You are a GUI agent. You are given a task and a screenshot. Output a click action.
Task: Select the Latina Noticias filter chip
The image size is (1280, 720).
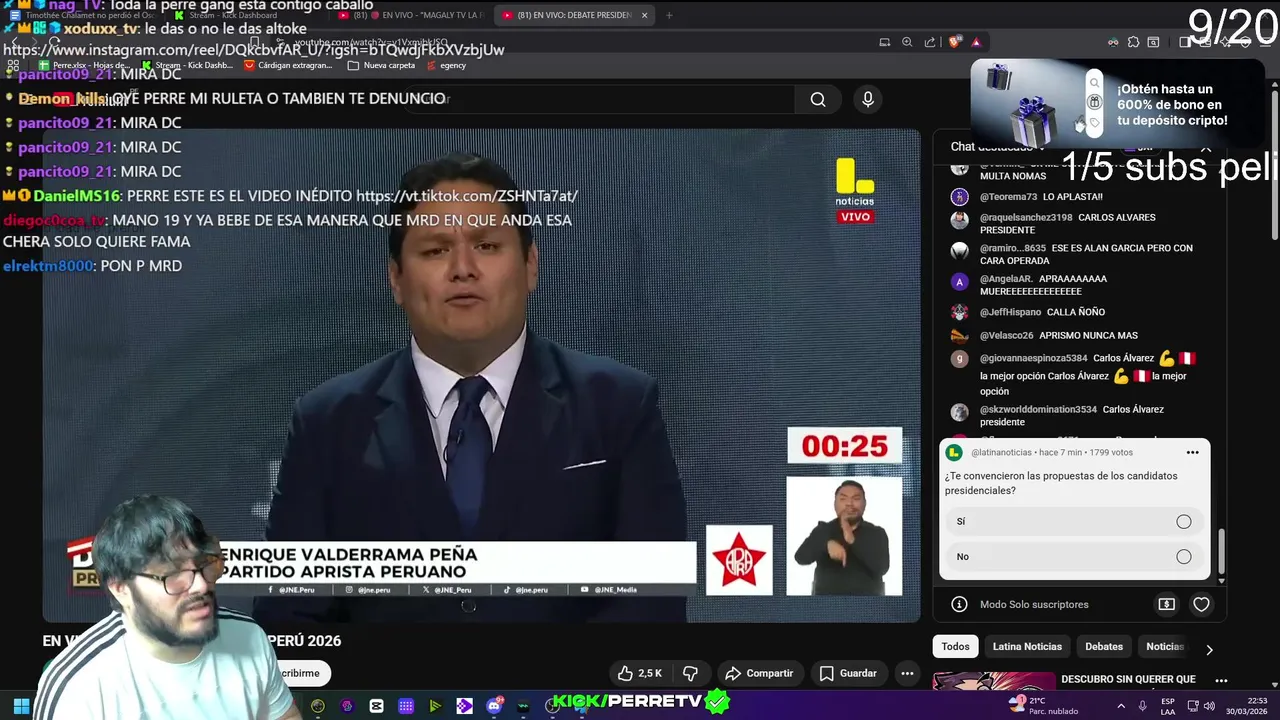coord(1027,647)
